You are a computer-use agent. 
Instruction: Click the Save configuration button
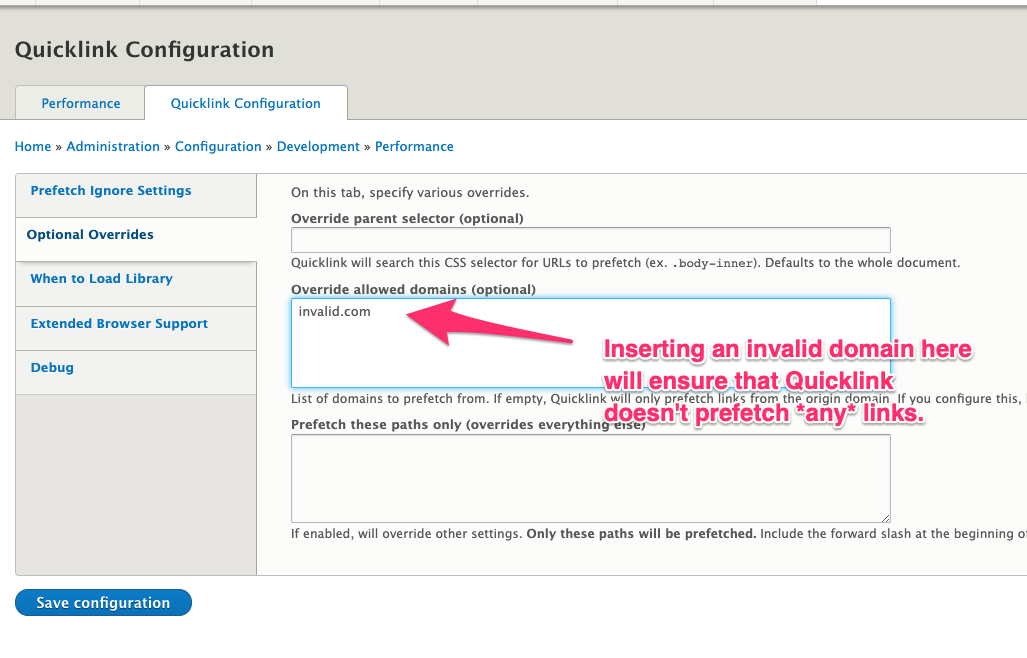point(103,602)
